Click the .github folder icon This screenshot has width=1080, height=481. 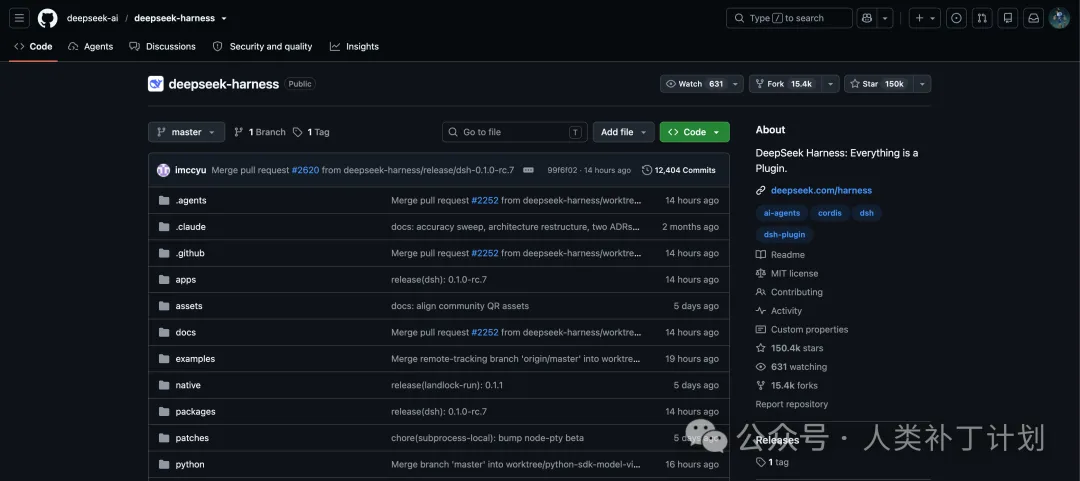(x=164, y=253)
